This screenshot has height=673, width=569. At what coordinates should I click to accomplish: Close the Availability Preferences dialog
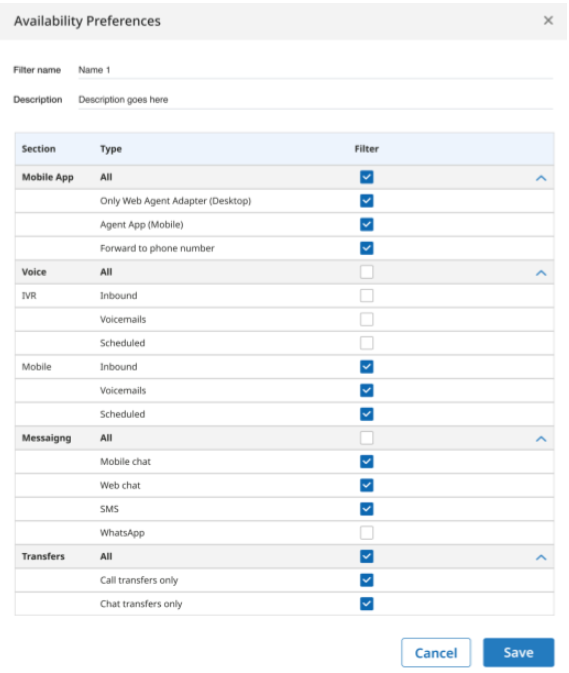tap(548, 21)
